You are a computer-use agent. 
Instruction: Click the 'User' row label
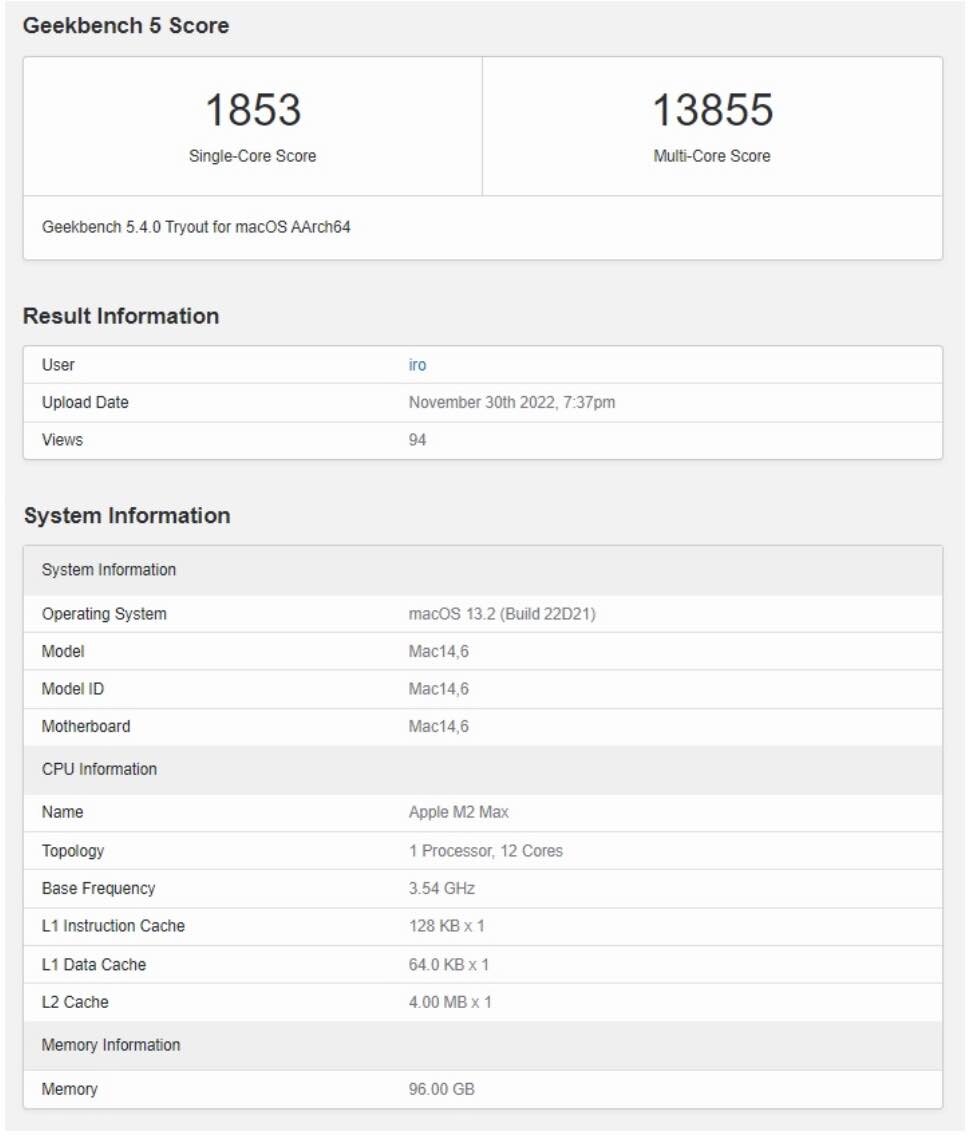(58, 365)
